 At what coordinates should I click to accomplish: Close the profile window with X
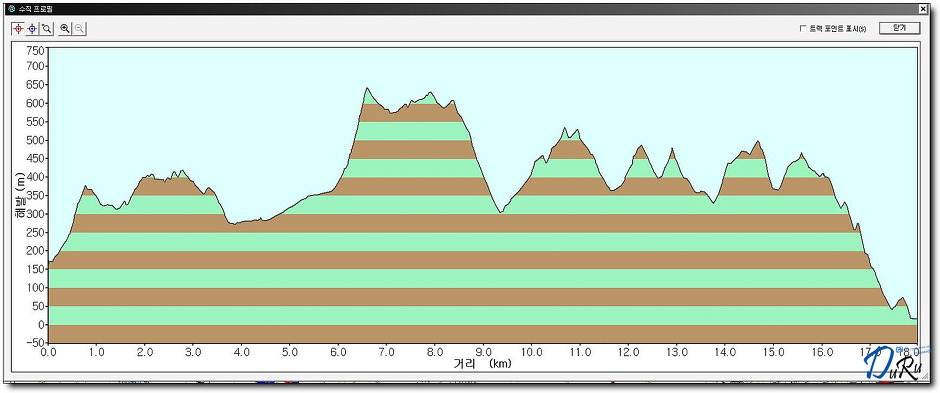tap(922, 10)
